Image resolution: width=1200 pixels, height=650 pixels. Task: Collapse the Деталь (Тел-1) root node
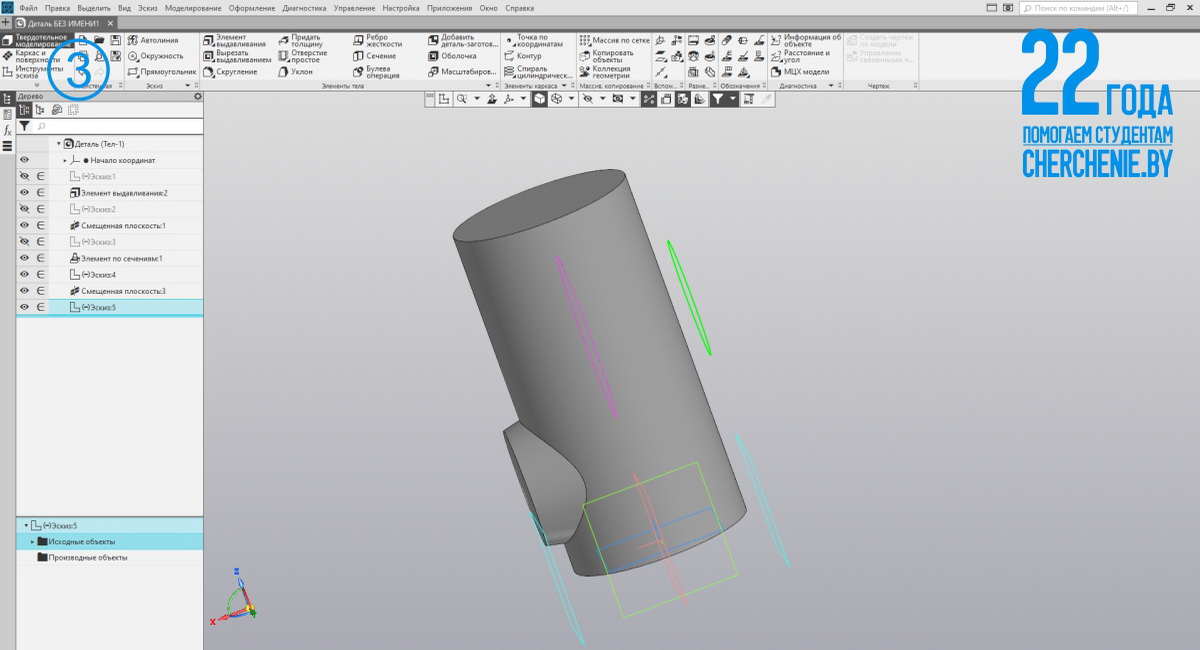pyautogui.click(x=58, y=144)
